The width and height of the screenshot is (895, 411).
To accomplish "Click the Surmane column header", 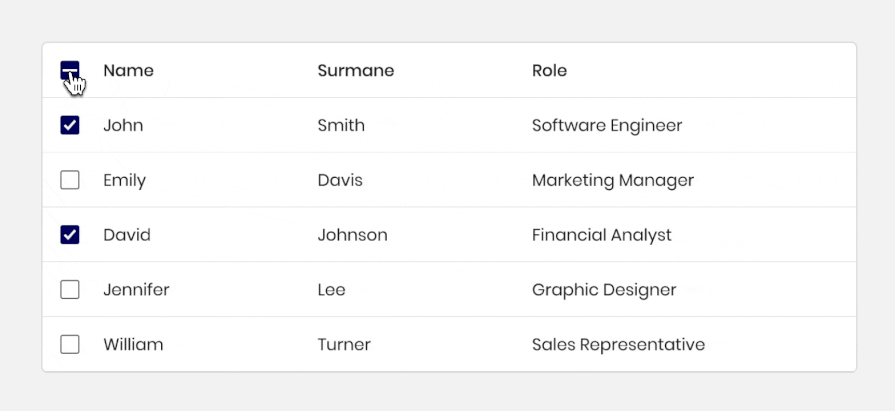I will [x=356, y=70].
